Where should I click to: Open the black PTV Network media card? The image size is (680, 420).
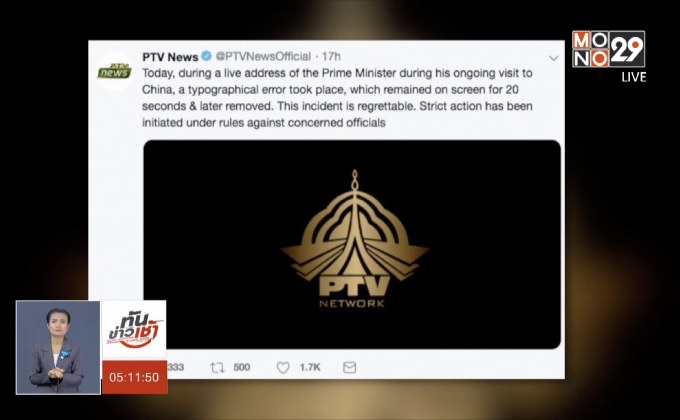(352, 244)
